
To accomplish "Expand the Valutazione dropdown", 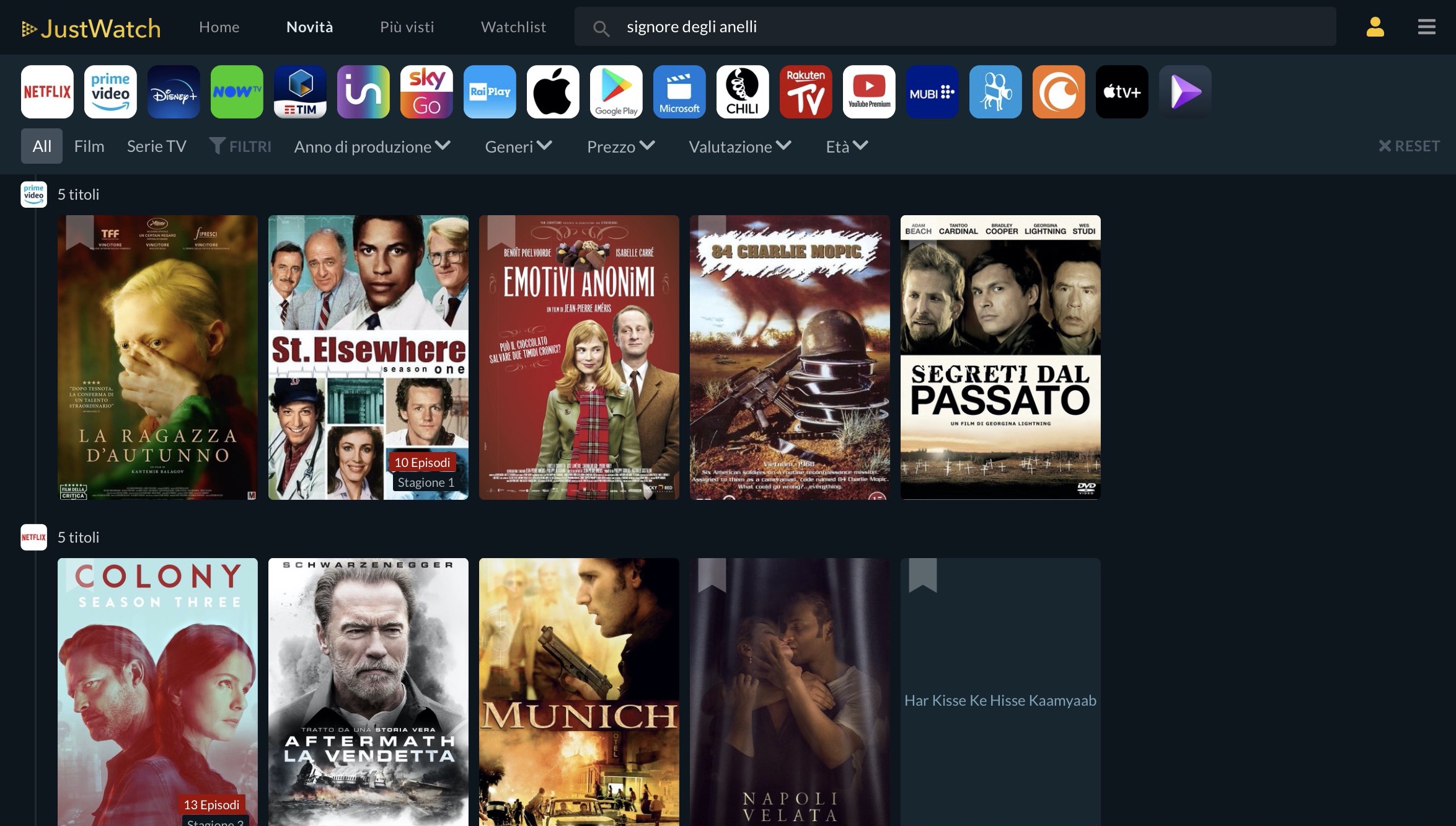I will pos(739,146).
